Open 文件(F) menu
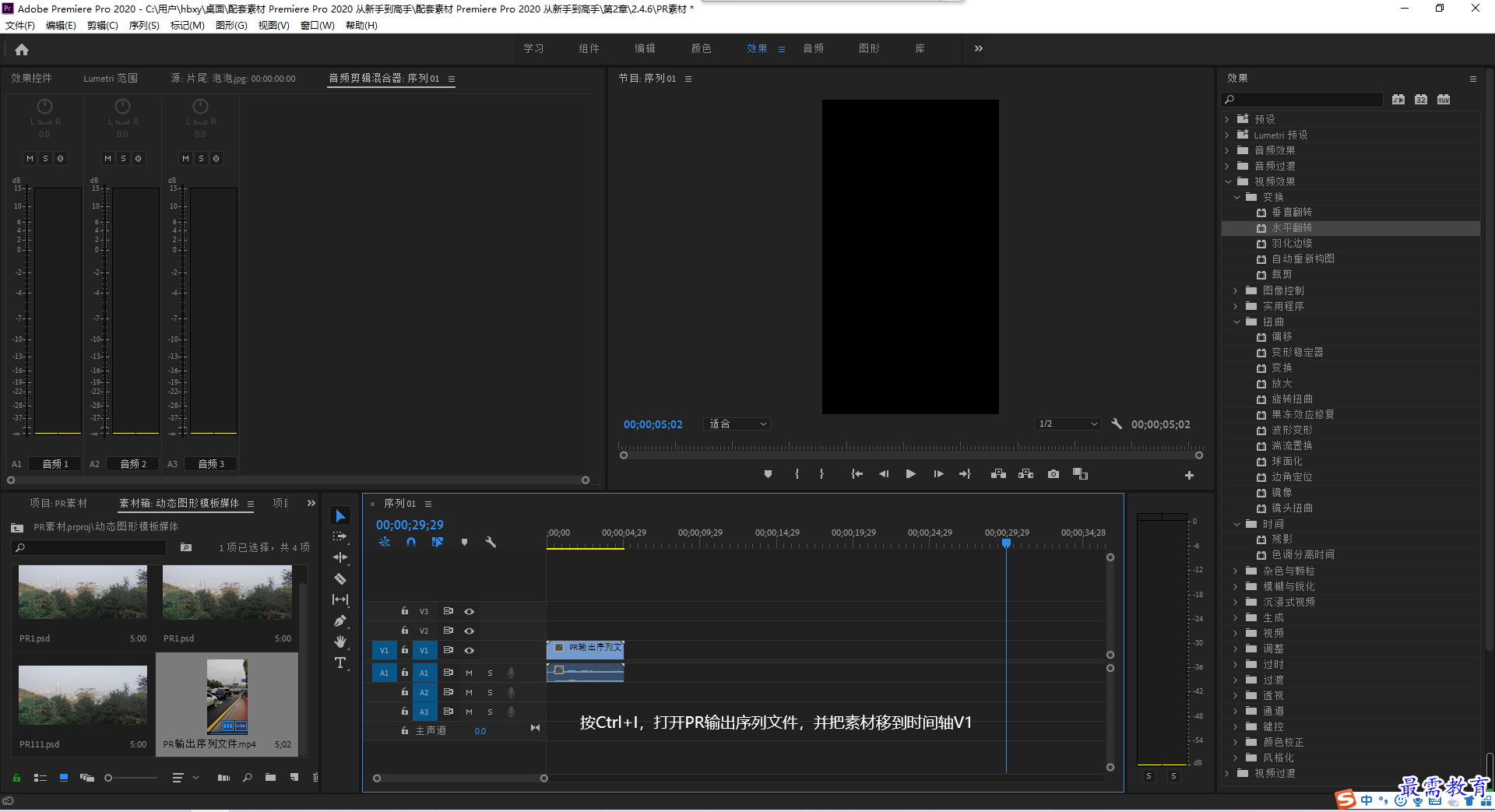The height and width of the screenshot is (812, 1495). pos(20,26)
